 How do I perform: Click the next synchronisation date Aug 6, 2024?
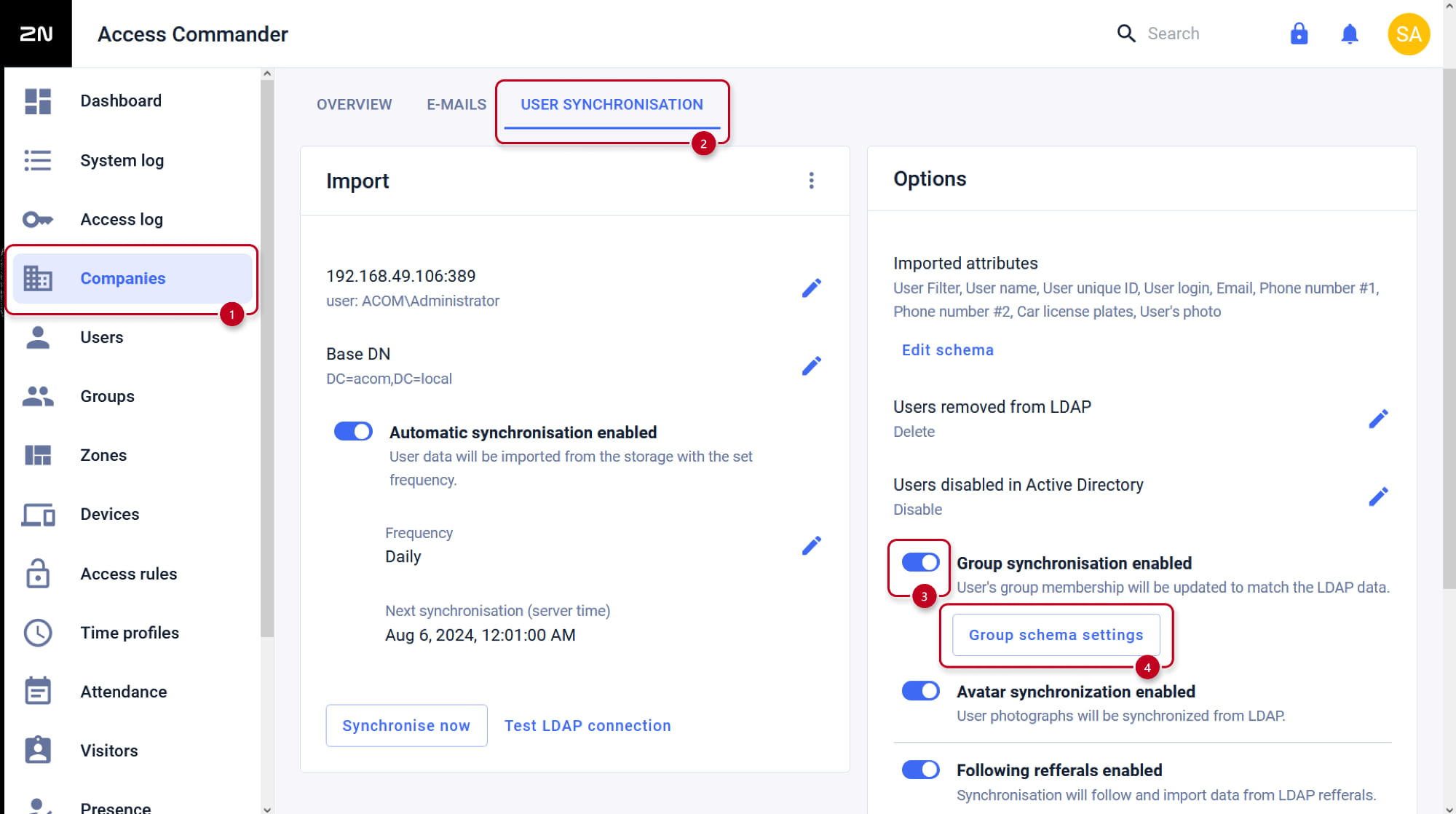tap(480, 635)
